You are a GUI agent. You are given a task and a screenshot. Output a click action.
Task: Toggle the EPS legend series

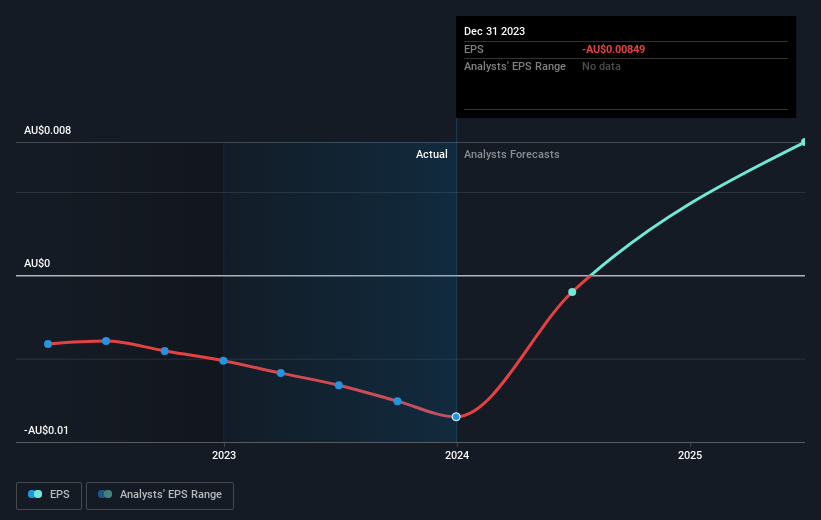click(49, 495)
